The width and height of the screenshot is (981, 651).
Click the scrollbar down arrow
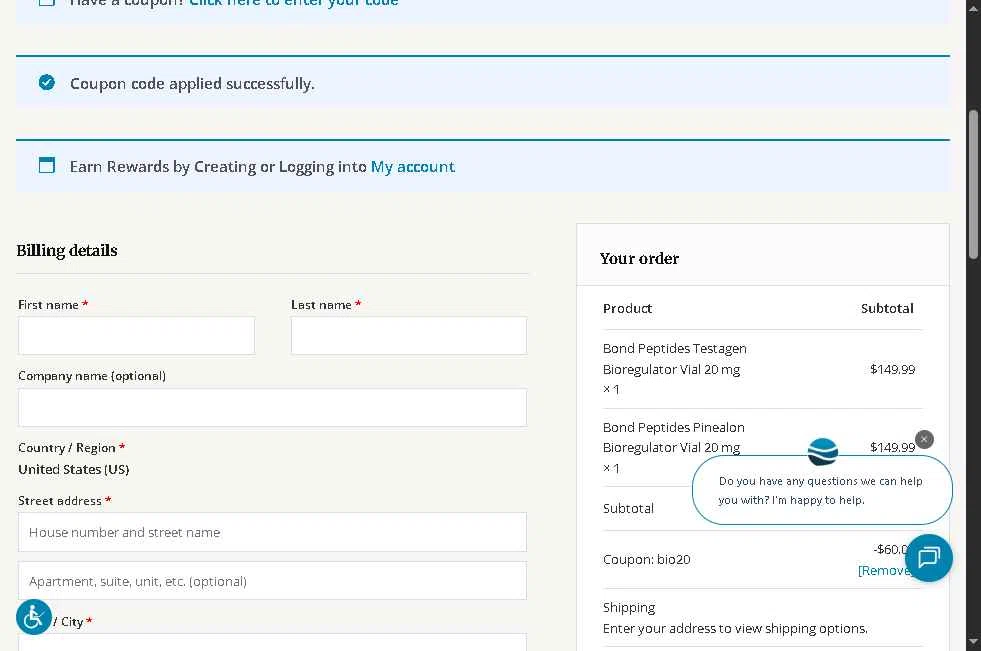(x=973, y=642)
